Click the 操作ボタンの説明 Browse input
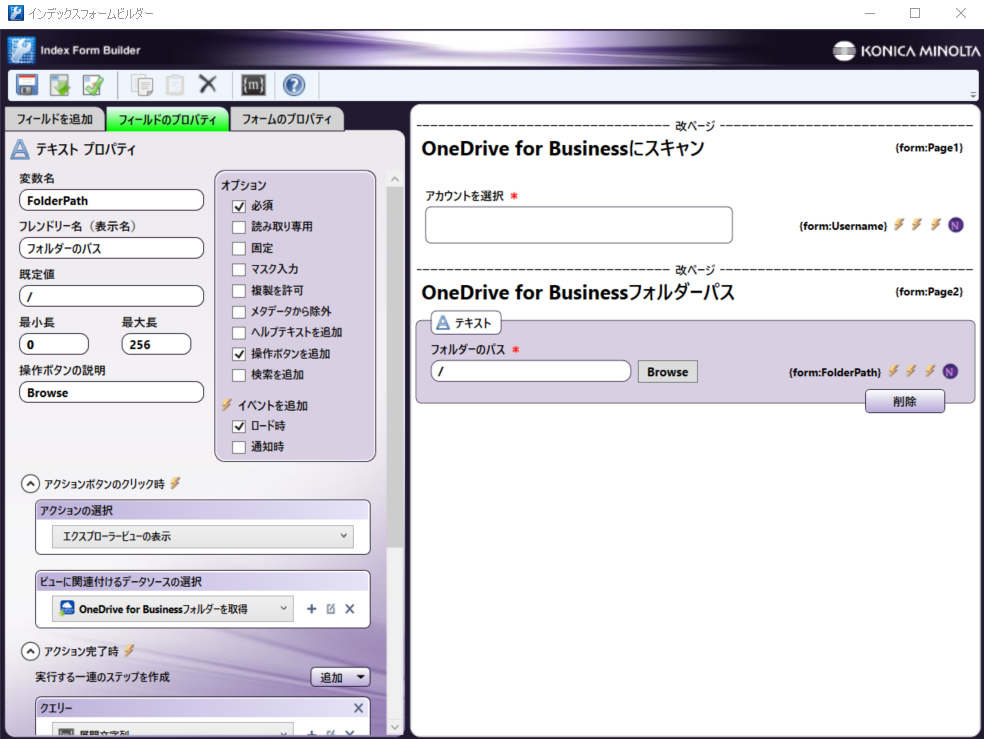Viewport: 984px width, 739px height. (x=111, y=393)
